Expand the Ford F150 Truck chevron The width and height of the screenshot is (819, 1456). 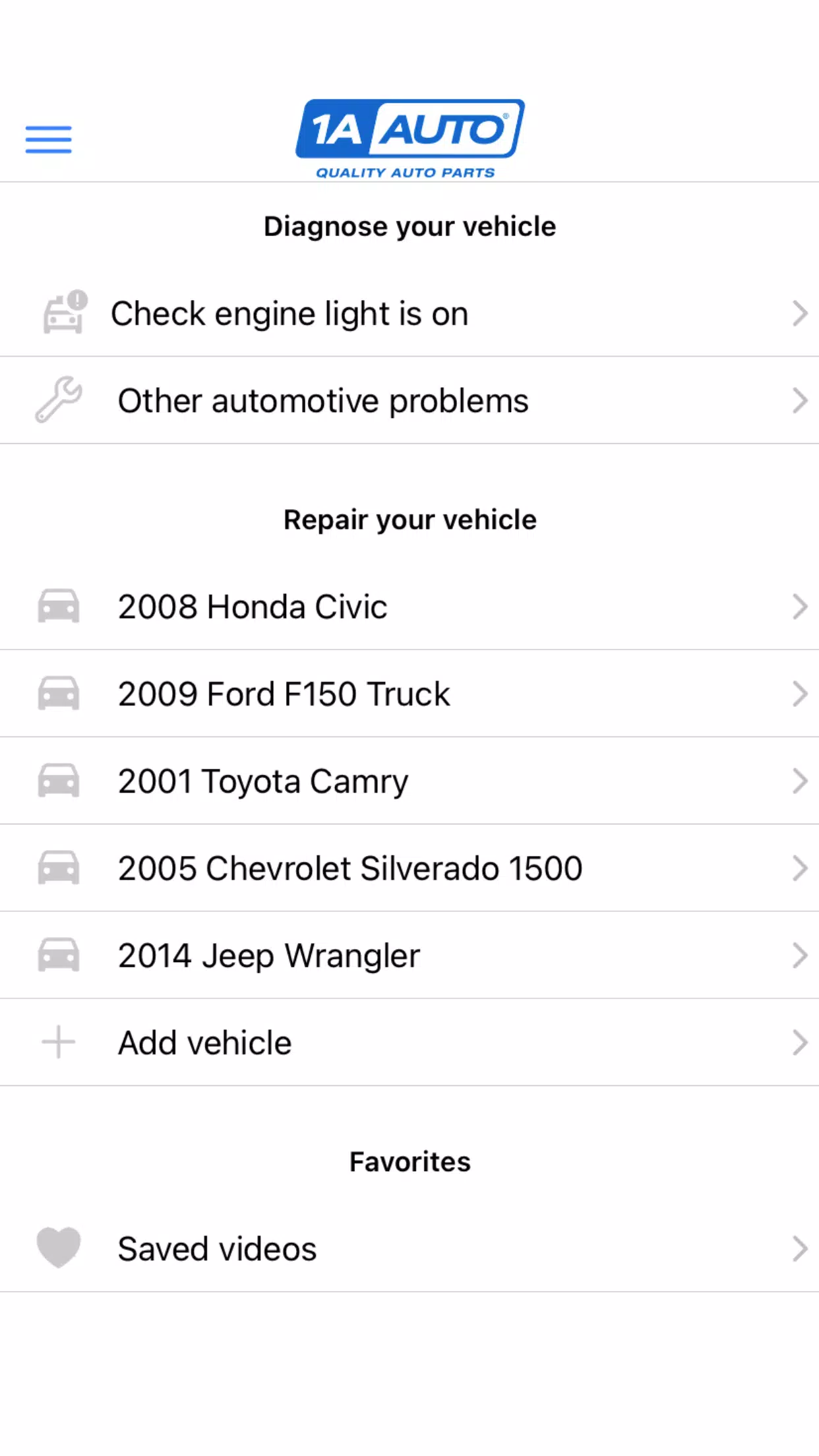tap(799, 694)
